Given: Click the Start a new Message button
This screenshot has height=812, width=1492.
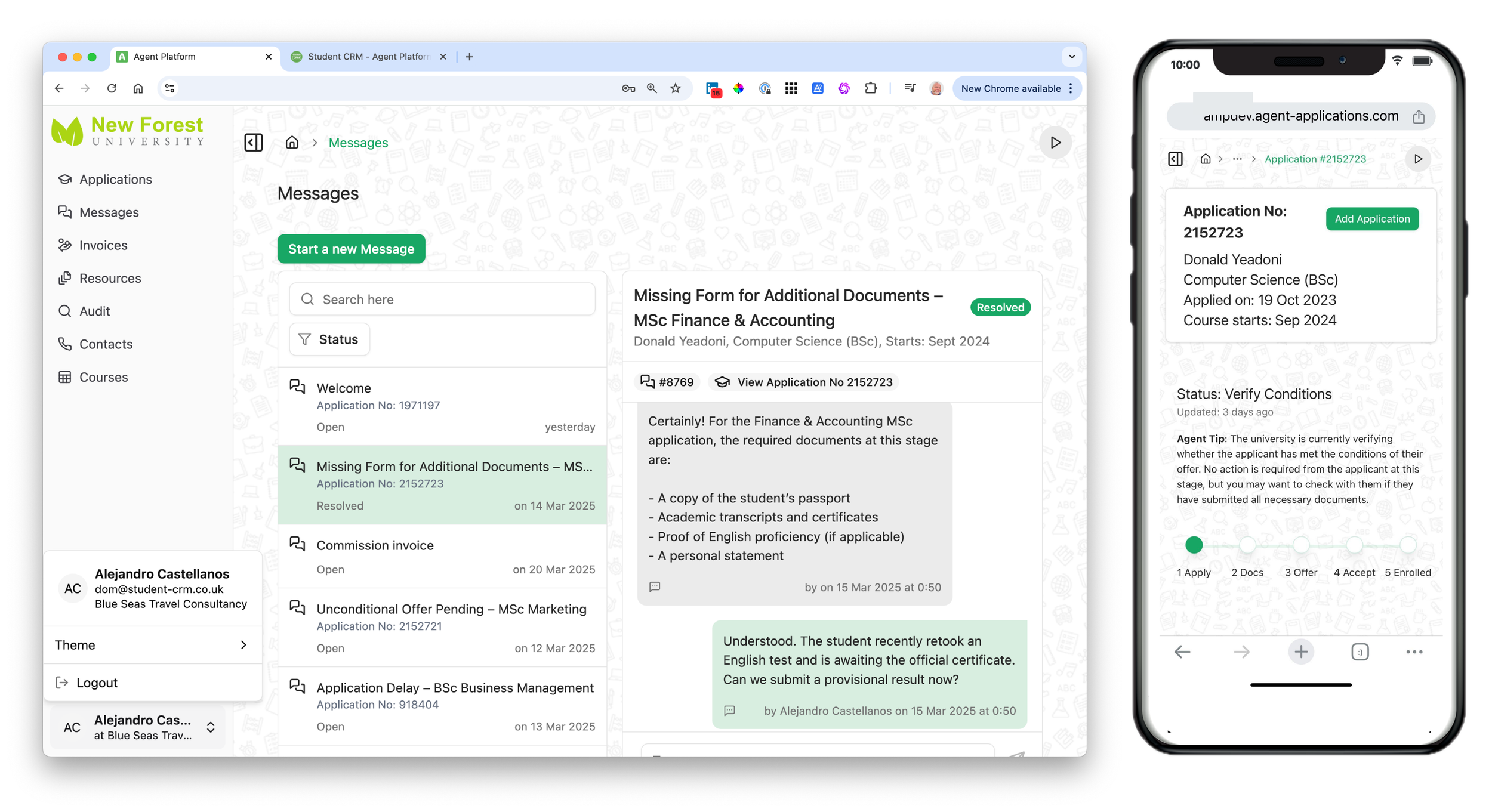Looking at the screenshot, I should (350, 249).
